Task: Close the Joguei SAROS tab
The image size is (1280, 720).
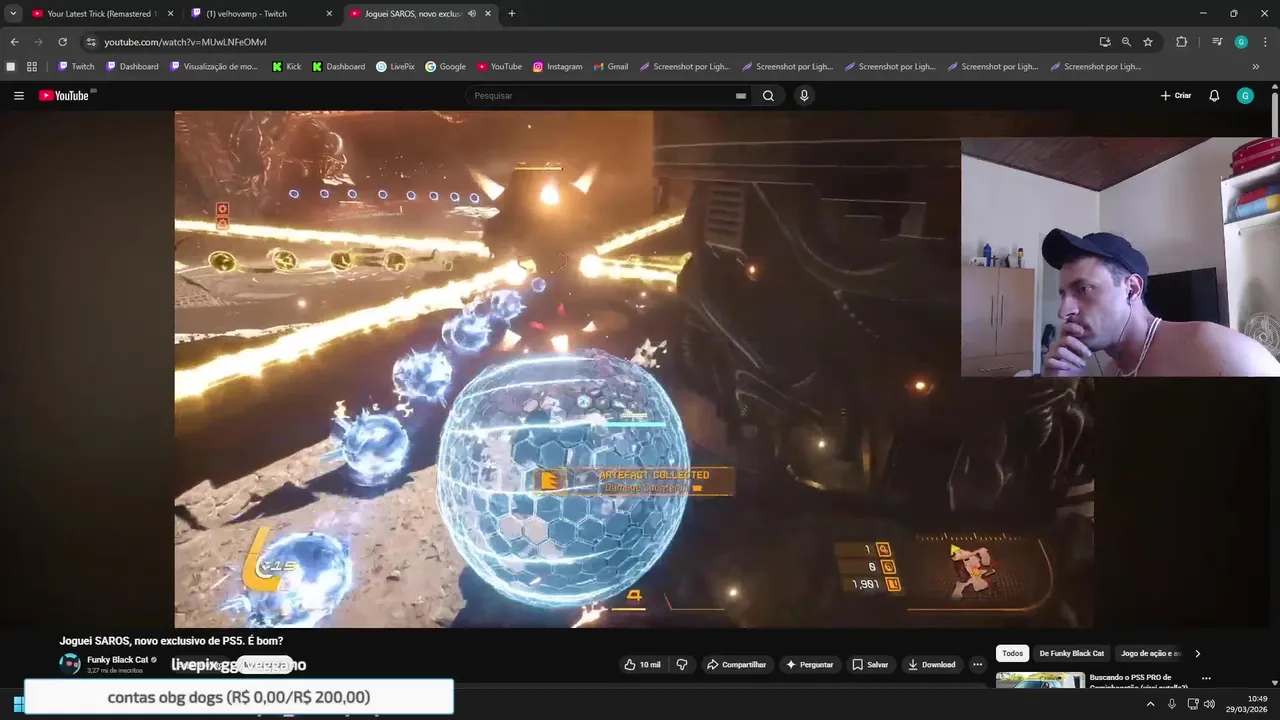Action: click(488, 14)
